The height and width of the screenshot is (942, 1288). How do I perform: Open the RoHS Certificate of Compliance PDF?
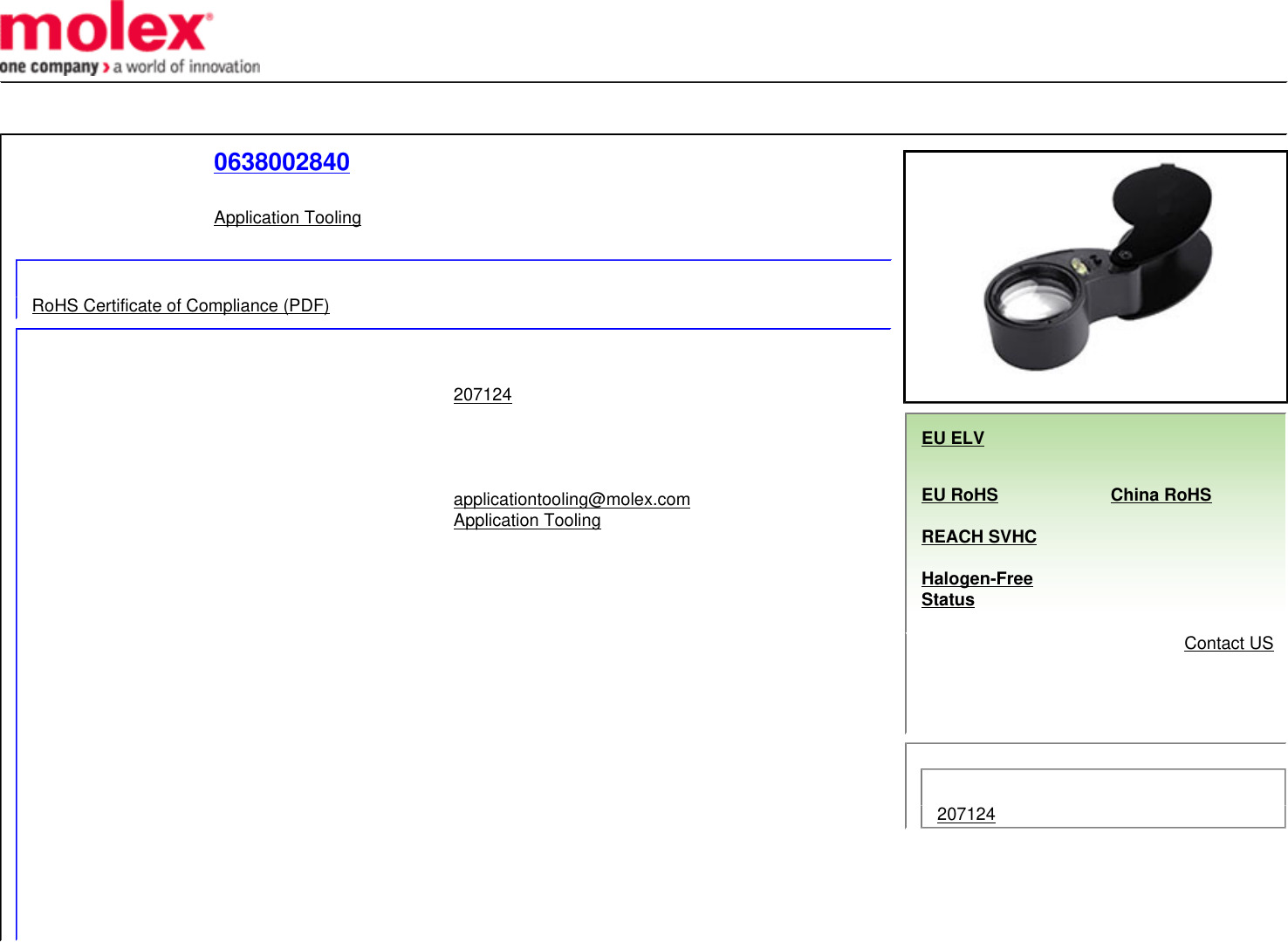pos(181,305)
